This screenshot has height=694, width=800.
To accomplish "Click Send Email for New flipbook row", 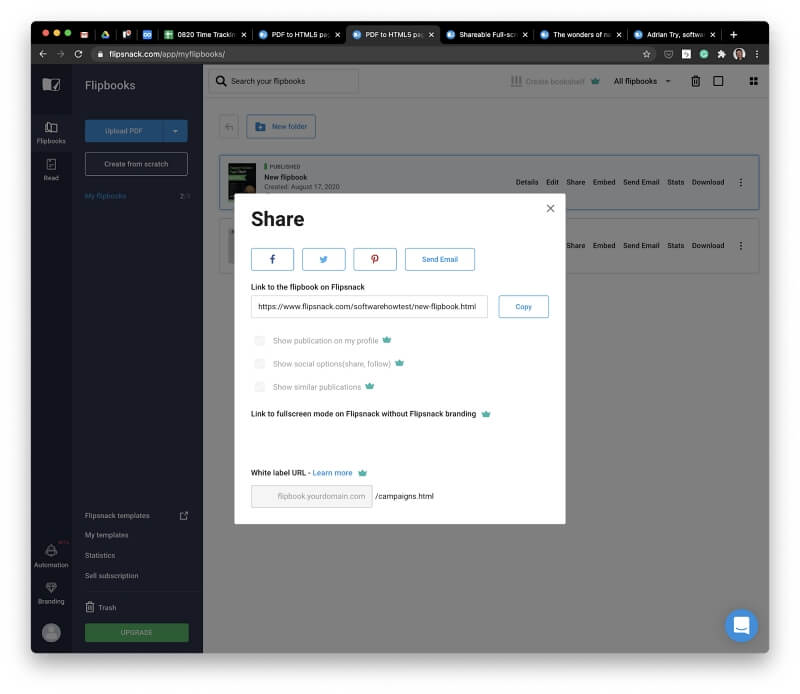I will [641, 182].
